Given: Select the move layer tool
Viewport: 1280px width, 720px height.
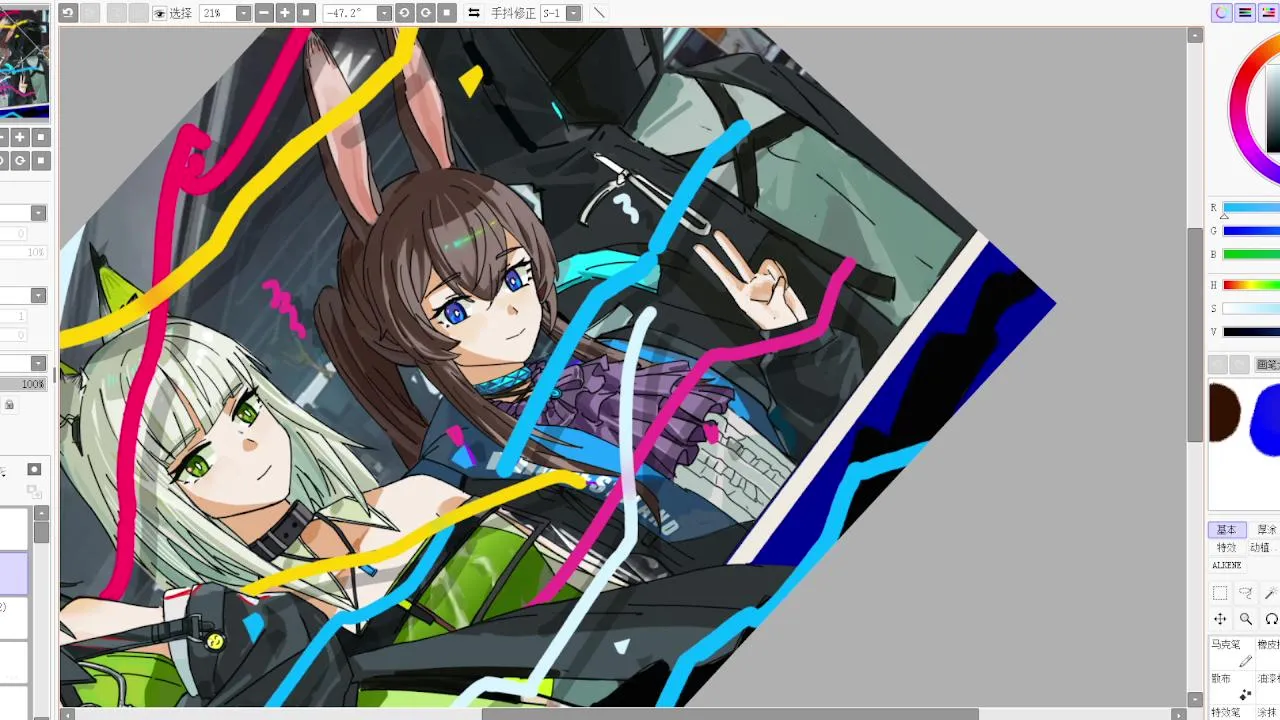Looking at the screenshot, I should click(x=1220, y=620).
